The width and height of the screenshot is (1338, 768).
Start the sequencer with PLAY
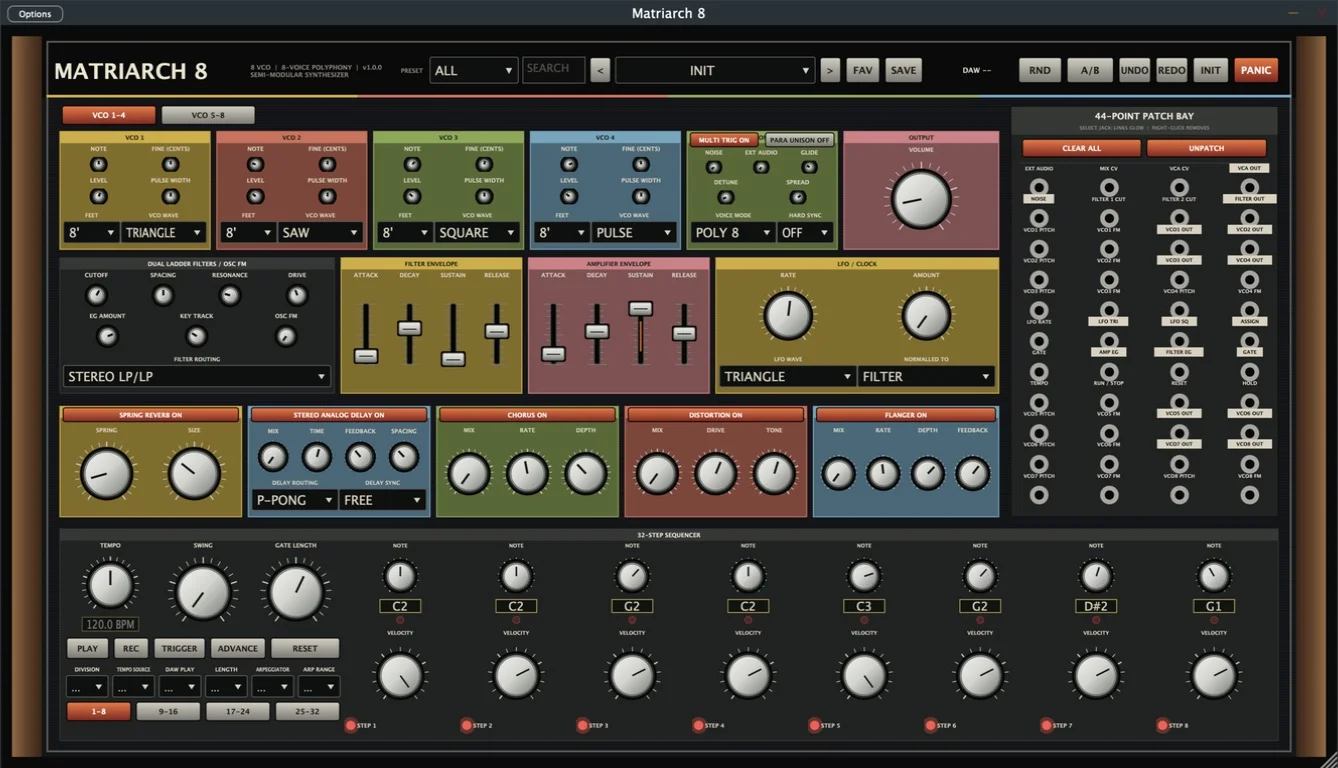click(88, 648)
